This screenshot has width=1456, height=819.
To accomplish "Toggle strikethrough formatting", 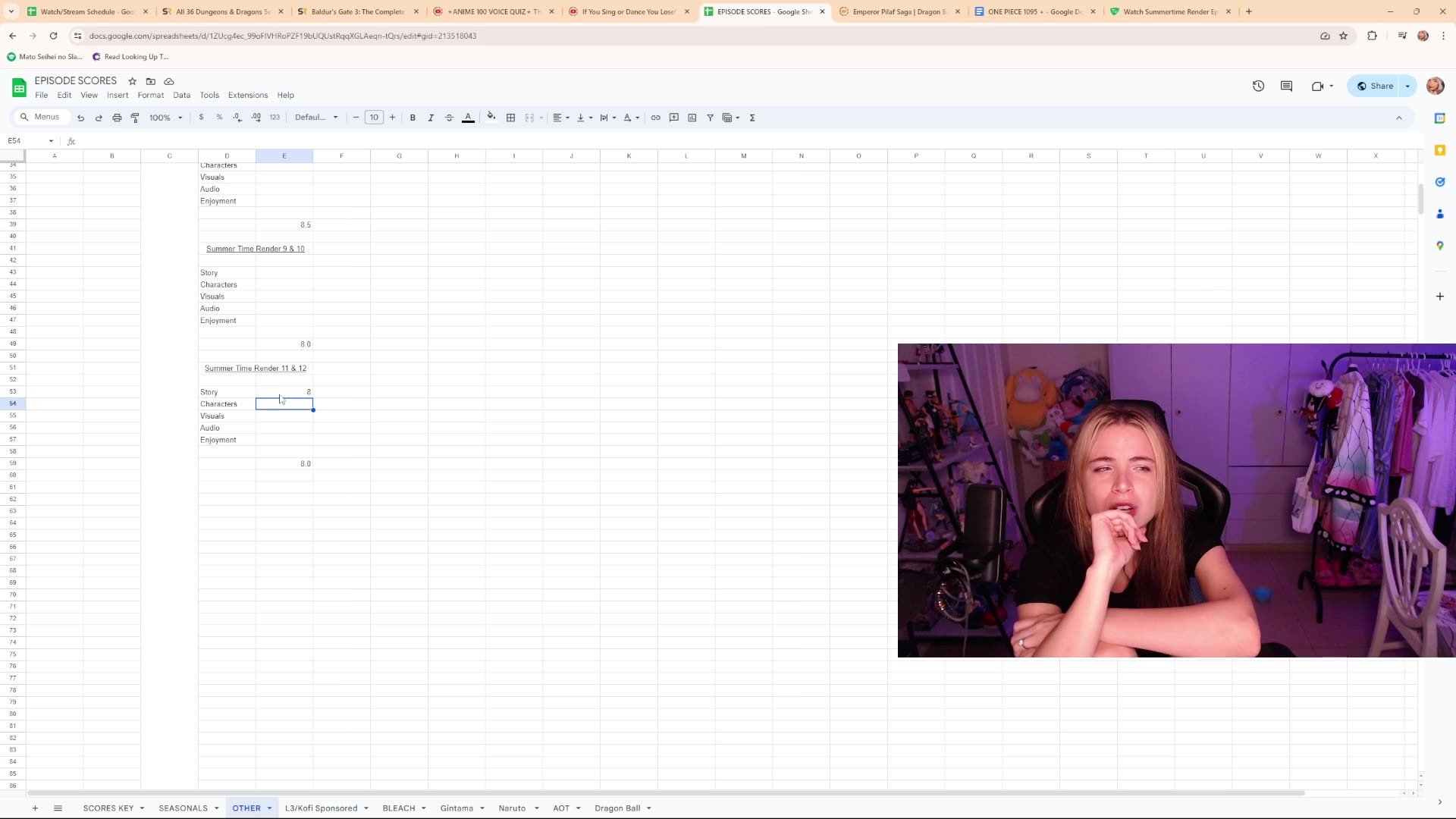I will (x=449, y=118).
